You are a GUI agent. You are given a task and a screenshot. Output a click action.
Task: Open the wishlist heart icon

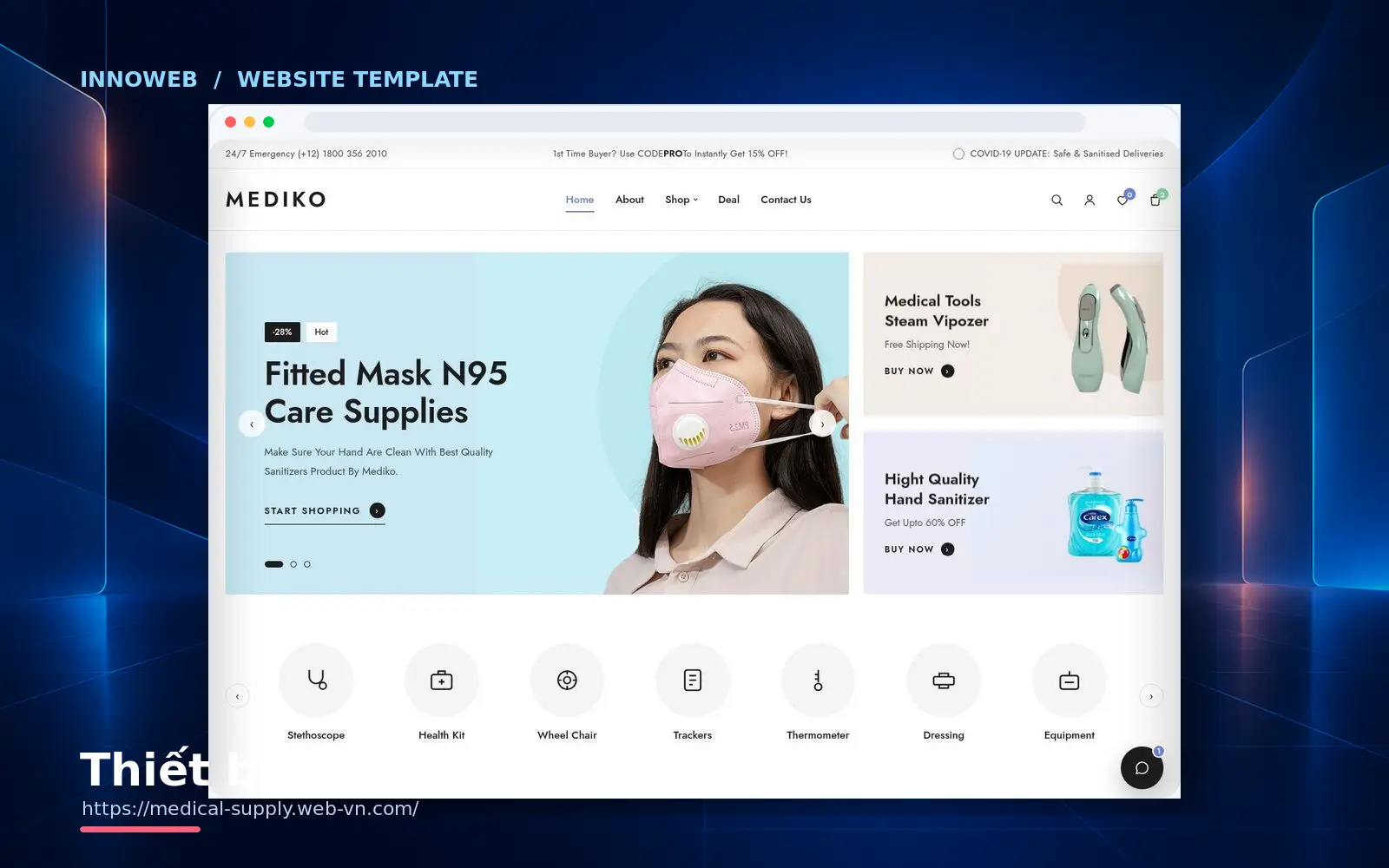1122,200
